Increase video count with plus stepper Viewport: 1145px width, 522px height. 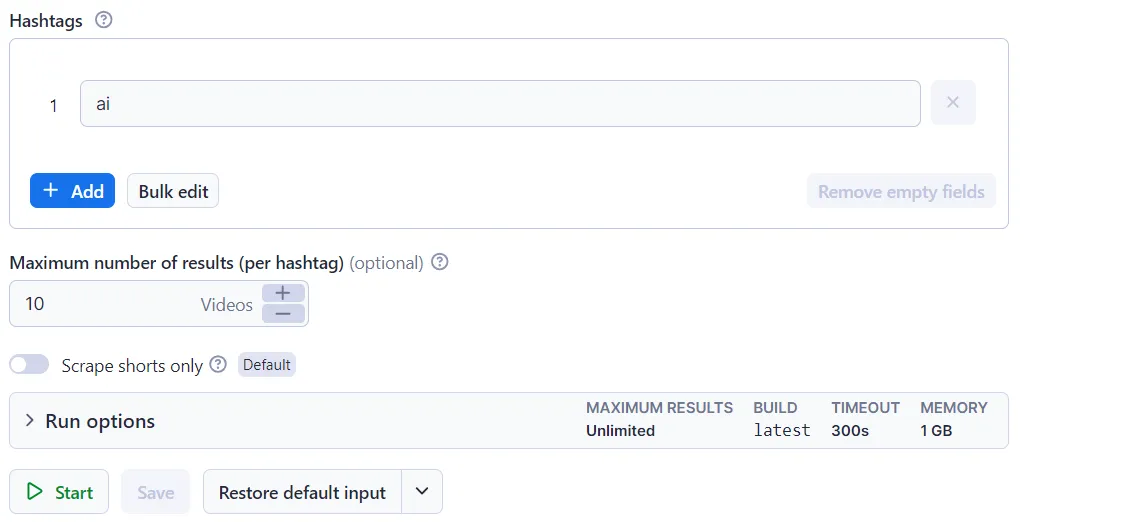click(283, 293)
